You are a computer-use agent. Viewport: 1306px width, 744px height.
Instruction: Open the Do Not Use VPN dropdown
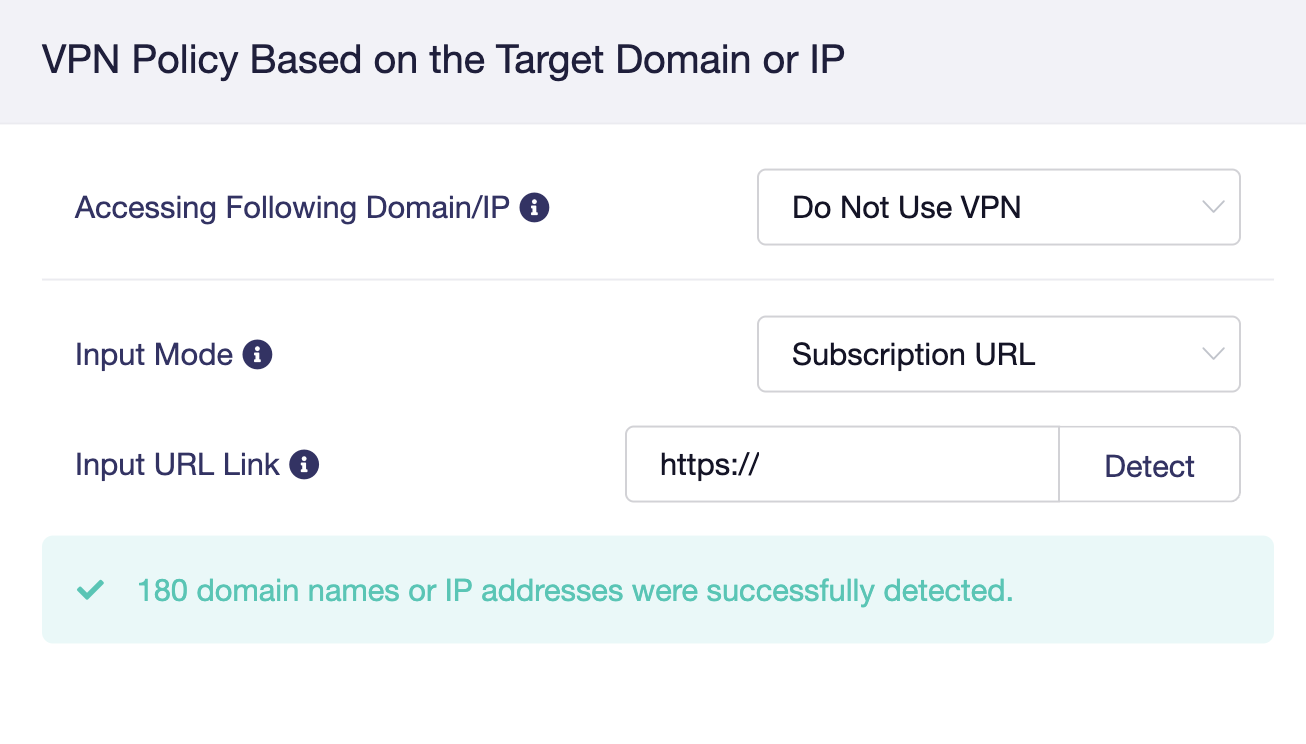click(998, 208)
